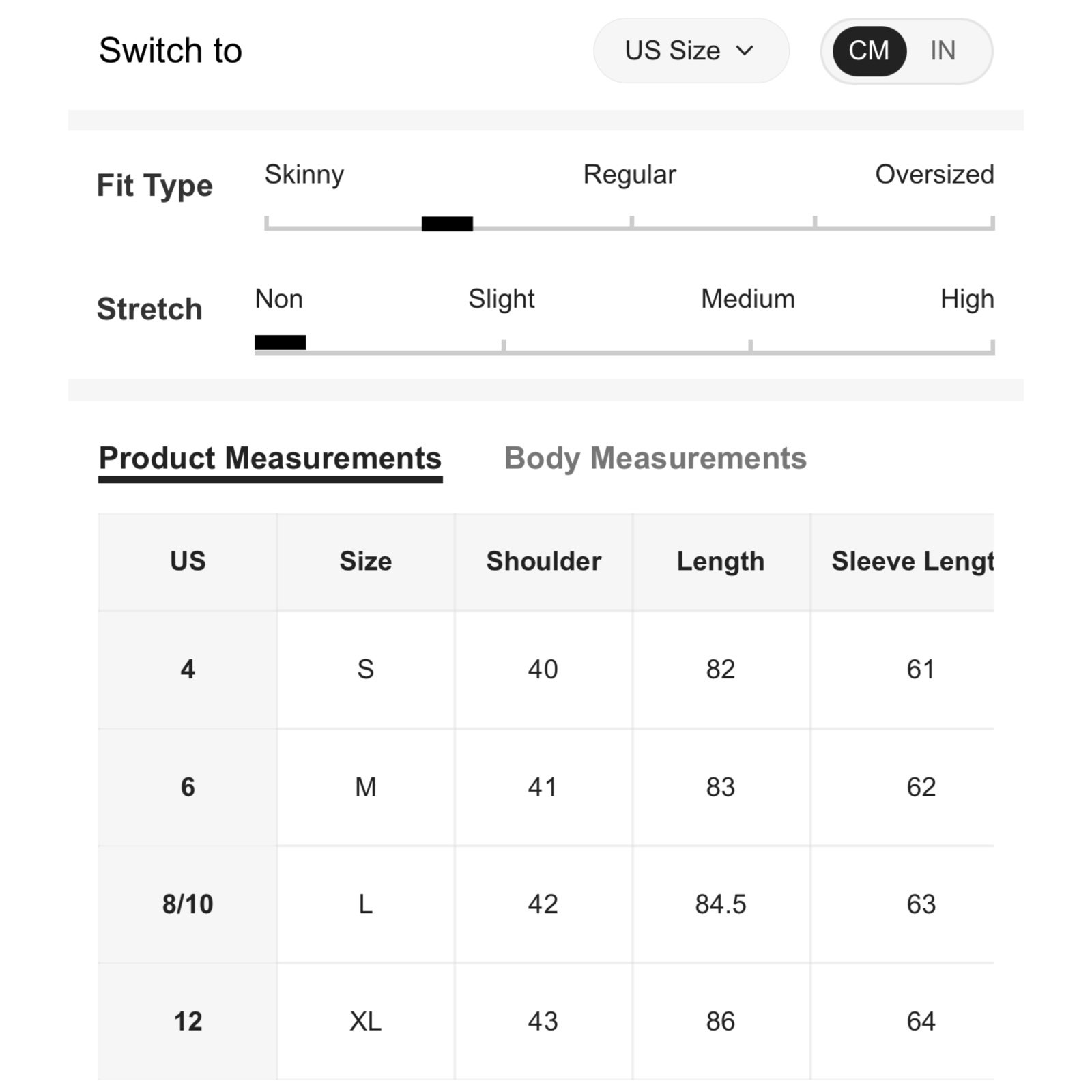Screen dimensions: 1092x1092
Task: Click the XL size cell
Action: (366, 1022)
